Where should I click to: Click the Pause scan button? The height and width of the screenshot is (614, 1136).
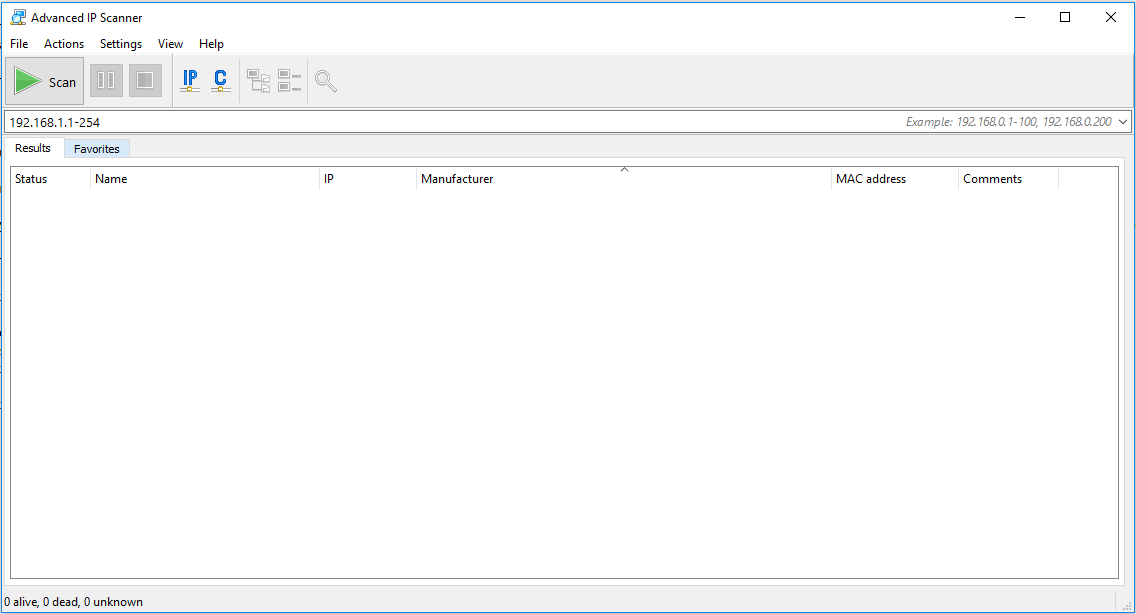tap(106, 80)
